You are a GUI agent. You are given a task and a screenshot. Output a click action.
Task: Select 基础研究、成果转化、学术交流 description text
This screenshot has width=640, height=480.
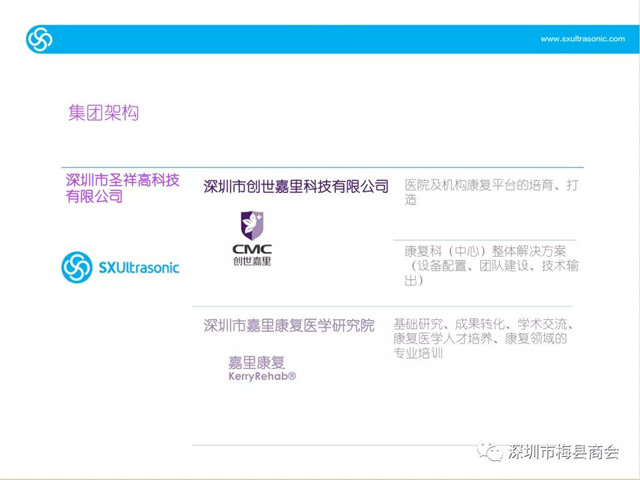(484, 338)
